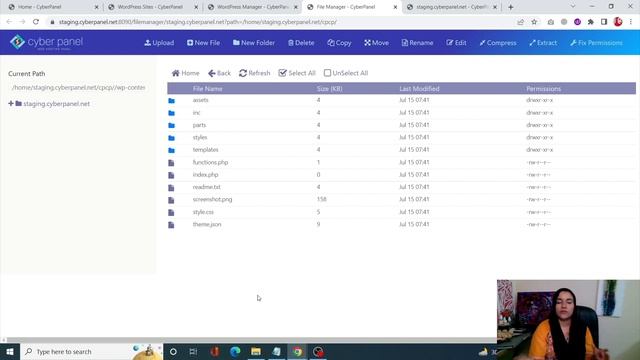This screenshot has width=640, height=360.
Task: Click the inc folder icon
Action: click(x=171, y=113)
